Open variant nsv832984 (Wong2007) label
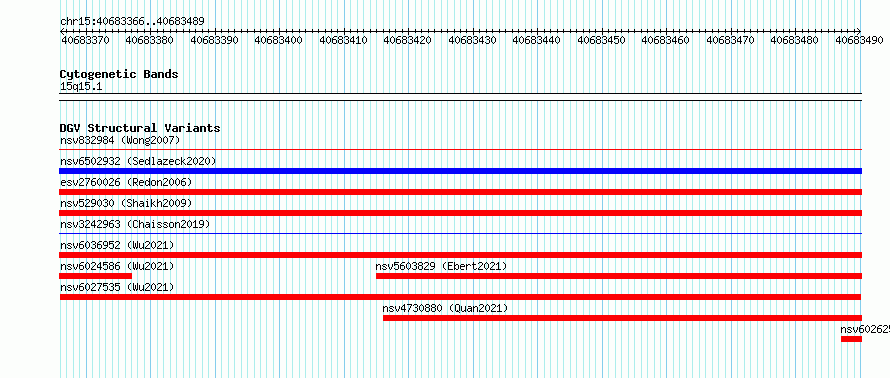890x378 pixels. 120,140
